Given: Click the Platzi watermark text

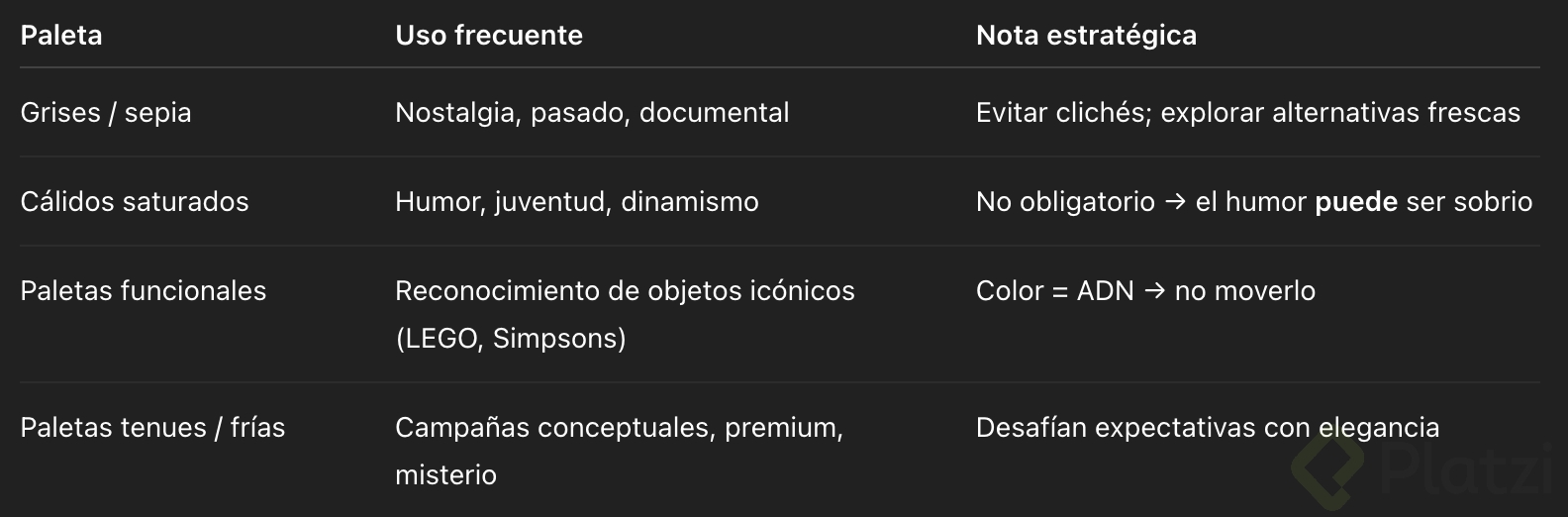Looking at the screenshot, I should [1463, 467].
